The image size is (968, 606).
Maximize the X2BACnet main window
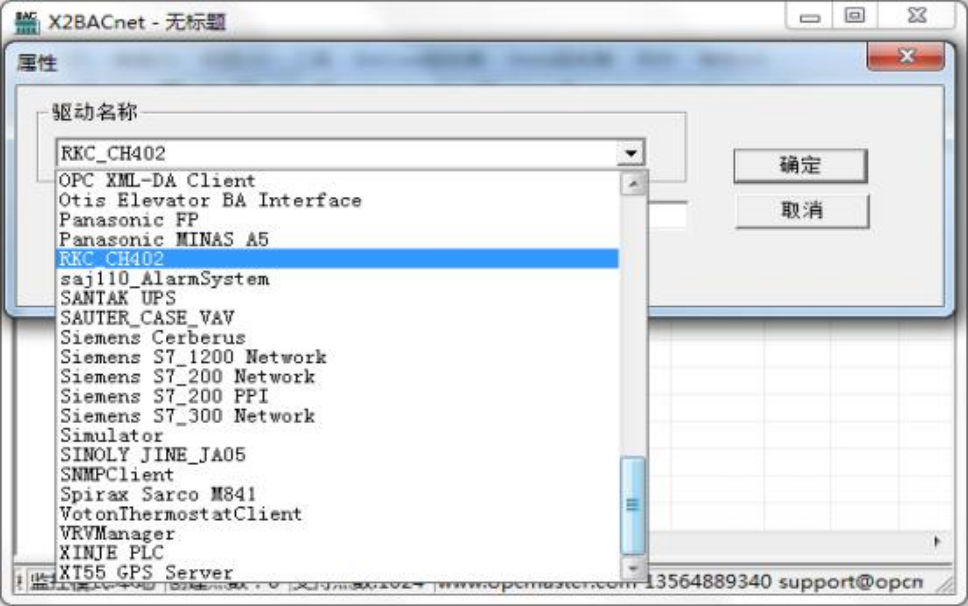[854, 16]
